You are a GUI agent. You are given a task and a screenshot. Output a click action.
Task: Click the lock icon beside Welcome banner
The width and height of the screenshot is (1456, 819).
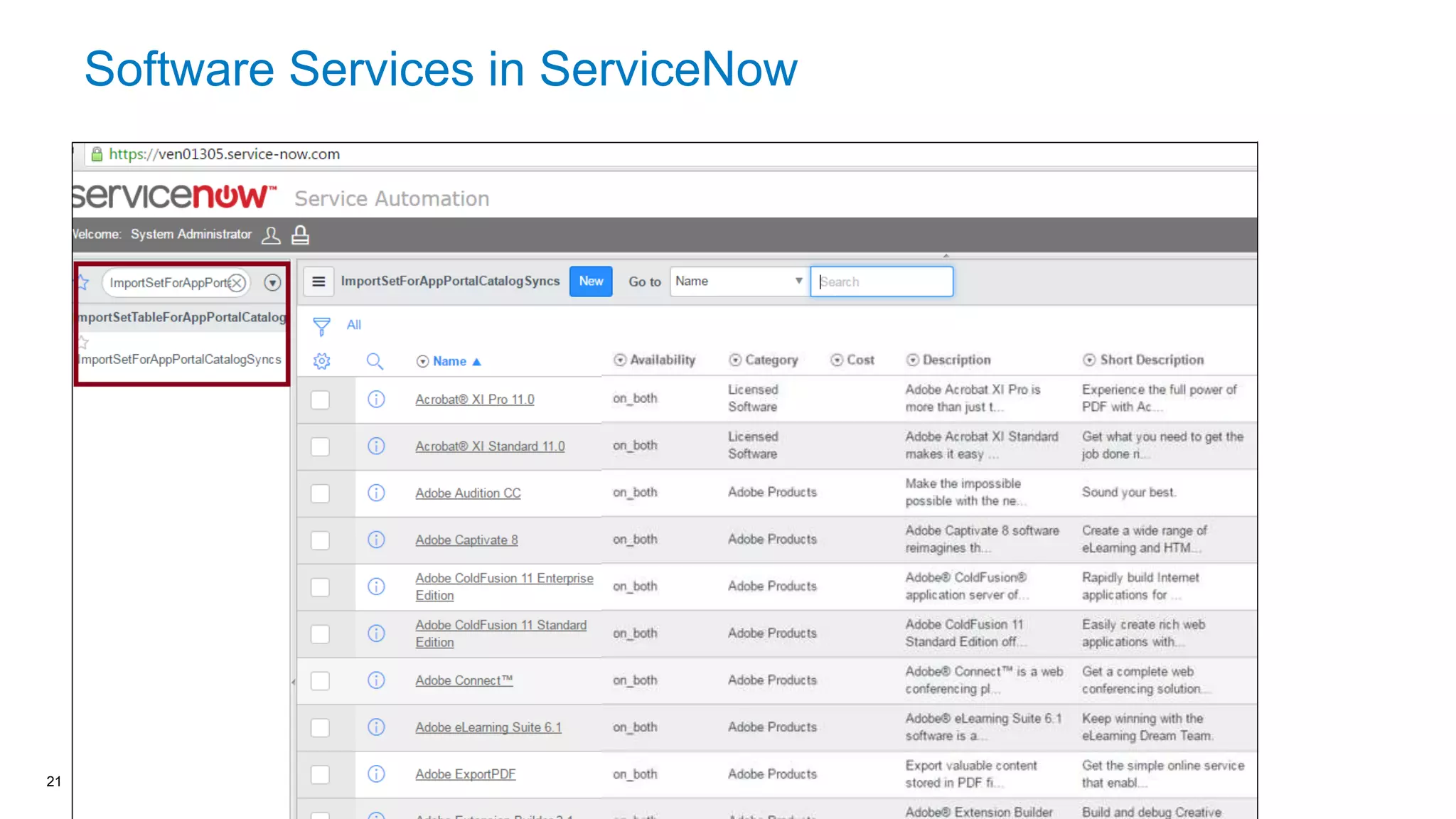301,235
